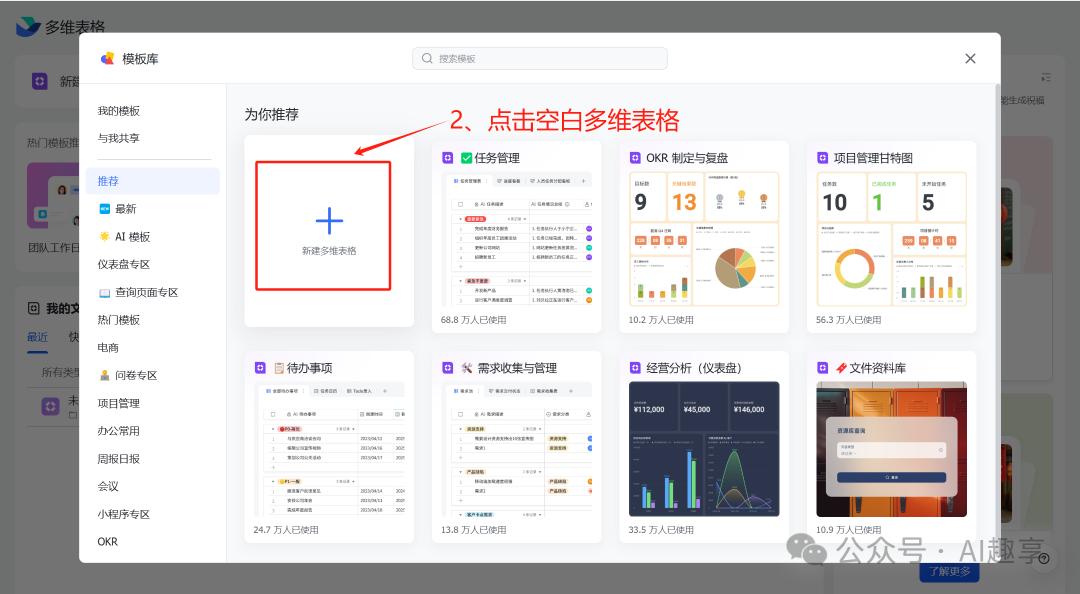Screen dimensions: 1080x594
Task: Click the blue plus icon for a new table
Action: [x=329, y=221]
